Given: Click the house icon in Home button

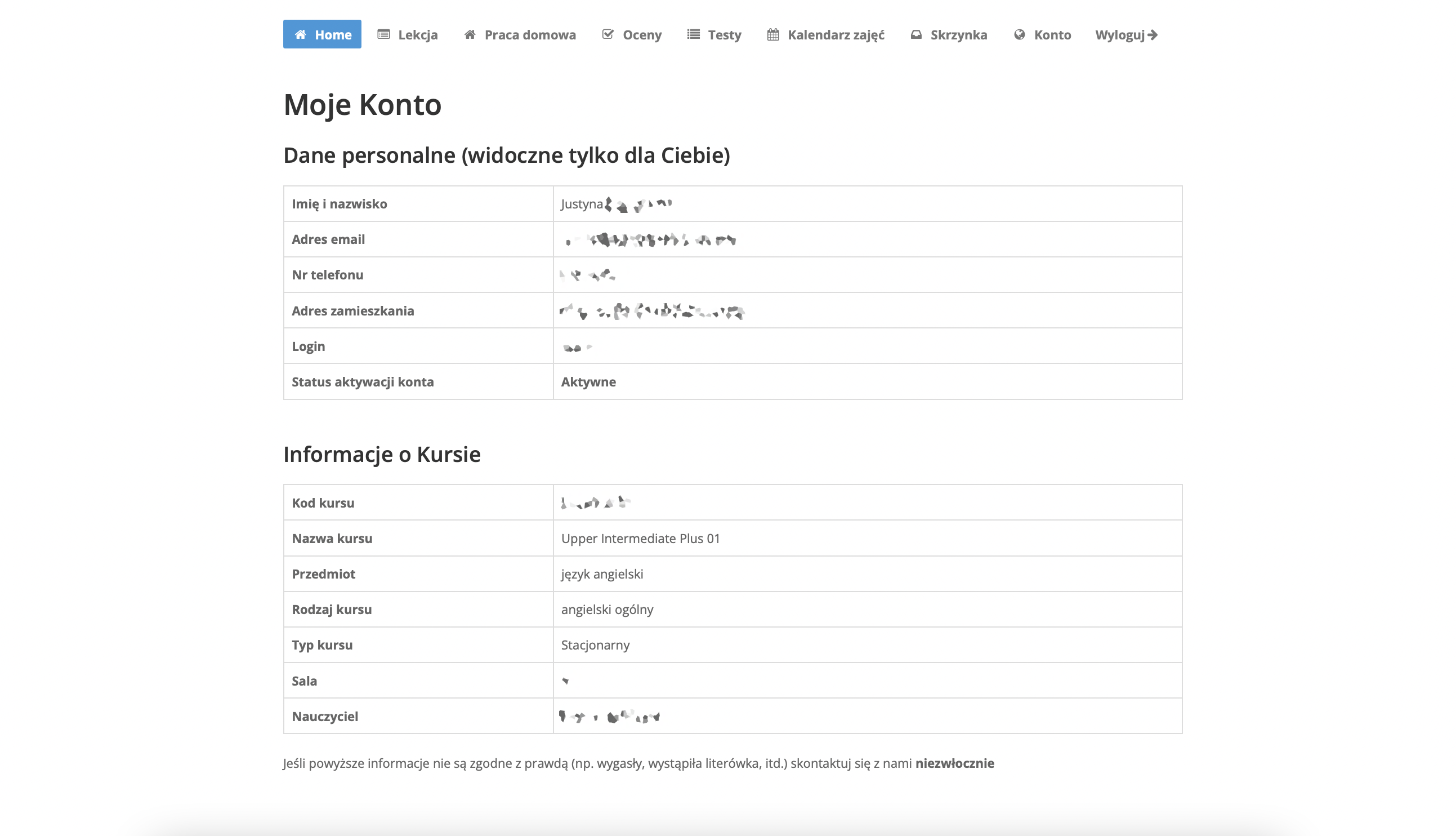Looking at the screenshot, I should pyautogui.click(x=300, y=34).
